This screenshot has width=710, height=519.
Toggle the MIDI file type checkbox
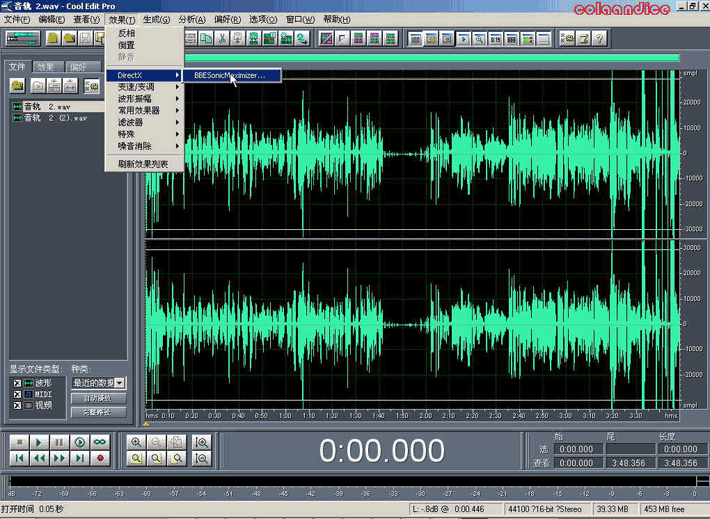(16, 394)
